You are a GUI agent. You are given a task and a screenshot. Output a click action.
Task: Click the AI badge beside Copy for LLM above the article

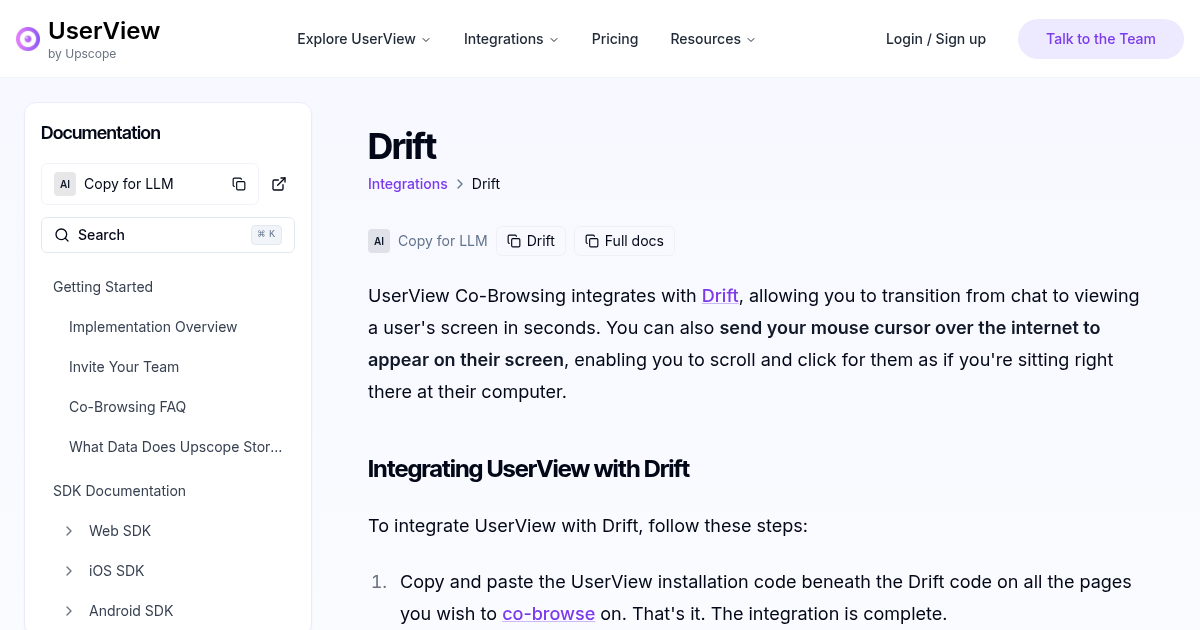click(379, 241)
